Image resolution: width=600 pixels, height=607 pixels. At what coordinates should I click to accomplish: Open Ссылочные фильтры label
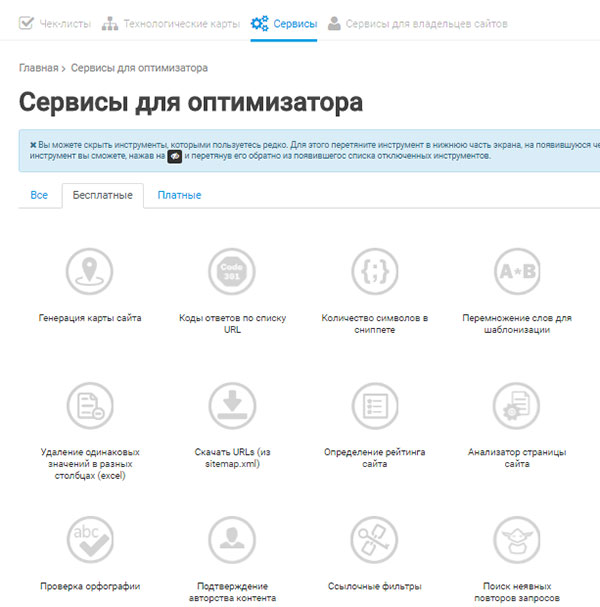[375, 586]
